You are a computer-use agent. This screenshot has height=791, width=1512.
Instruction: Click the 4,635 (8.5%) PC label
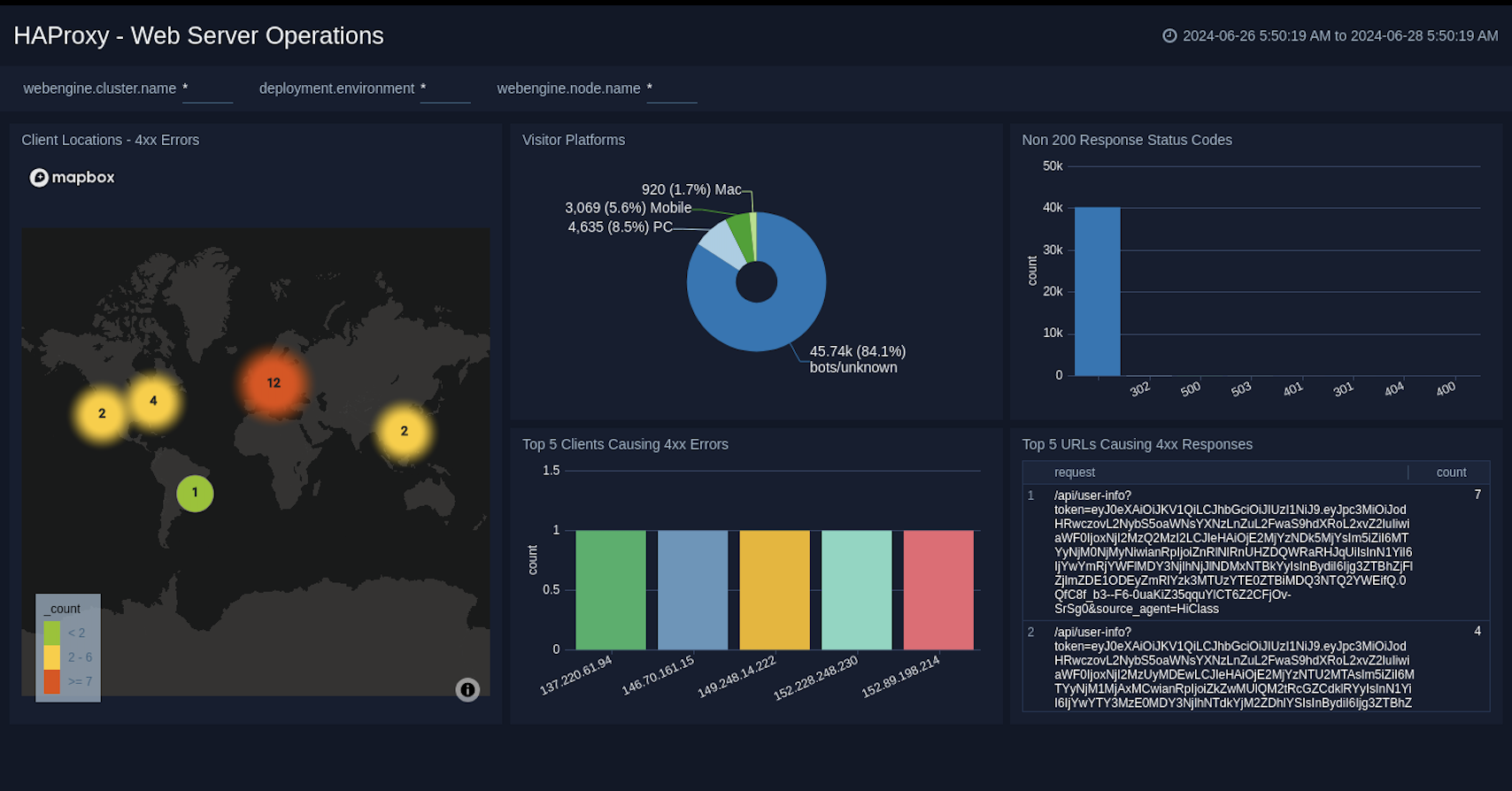coord(620,227)
